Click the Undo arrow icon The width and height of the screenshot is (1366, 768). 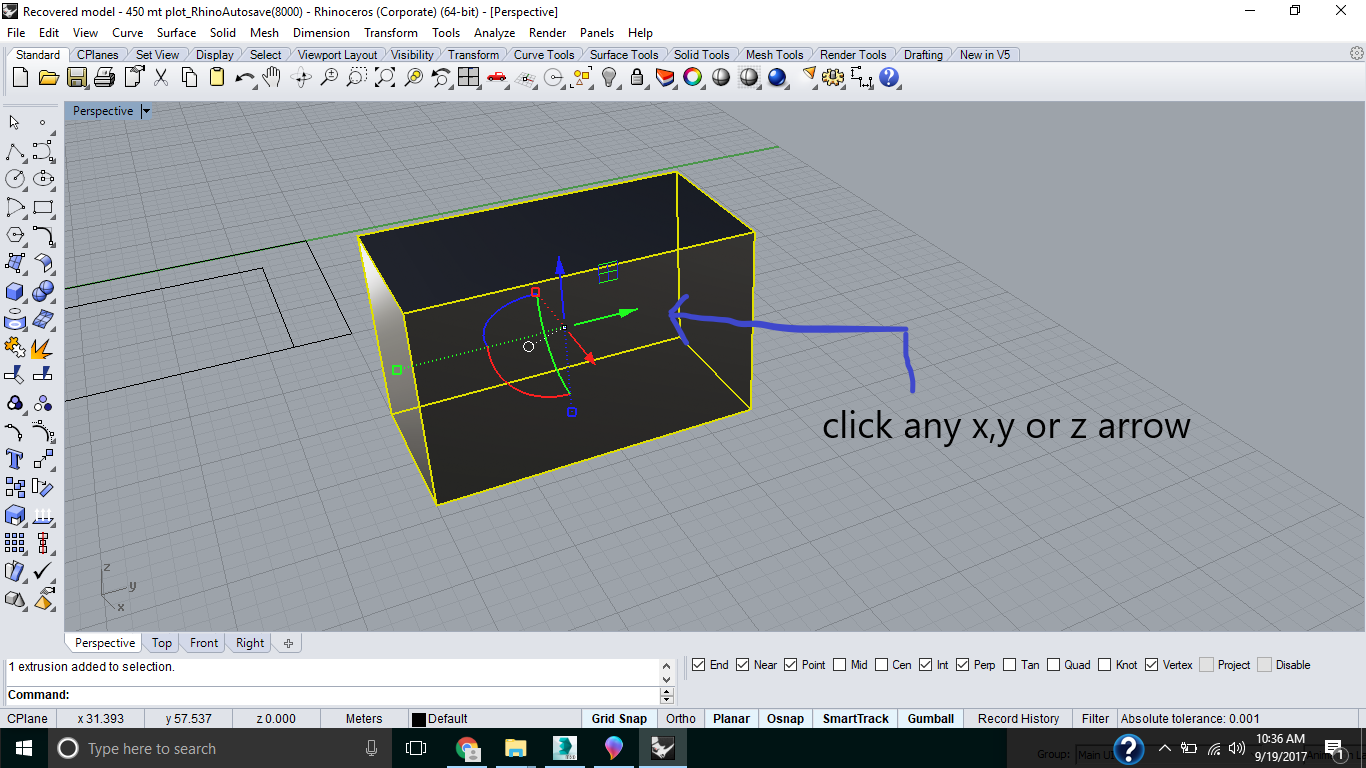(x=244, y=78)
